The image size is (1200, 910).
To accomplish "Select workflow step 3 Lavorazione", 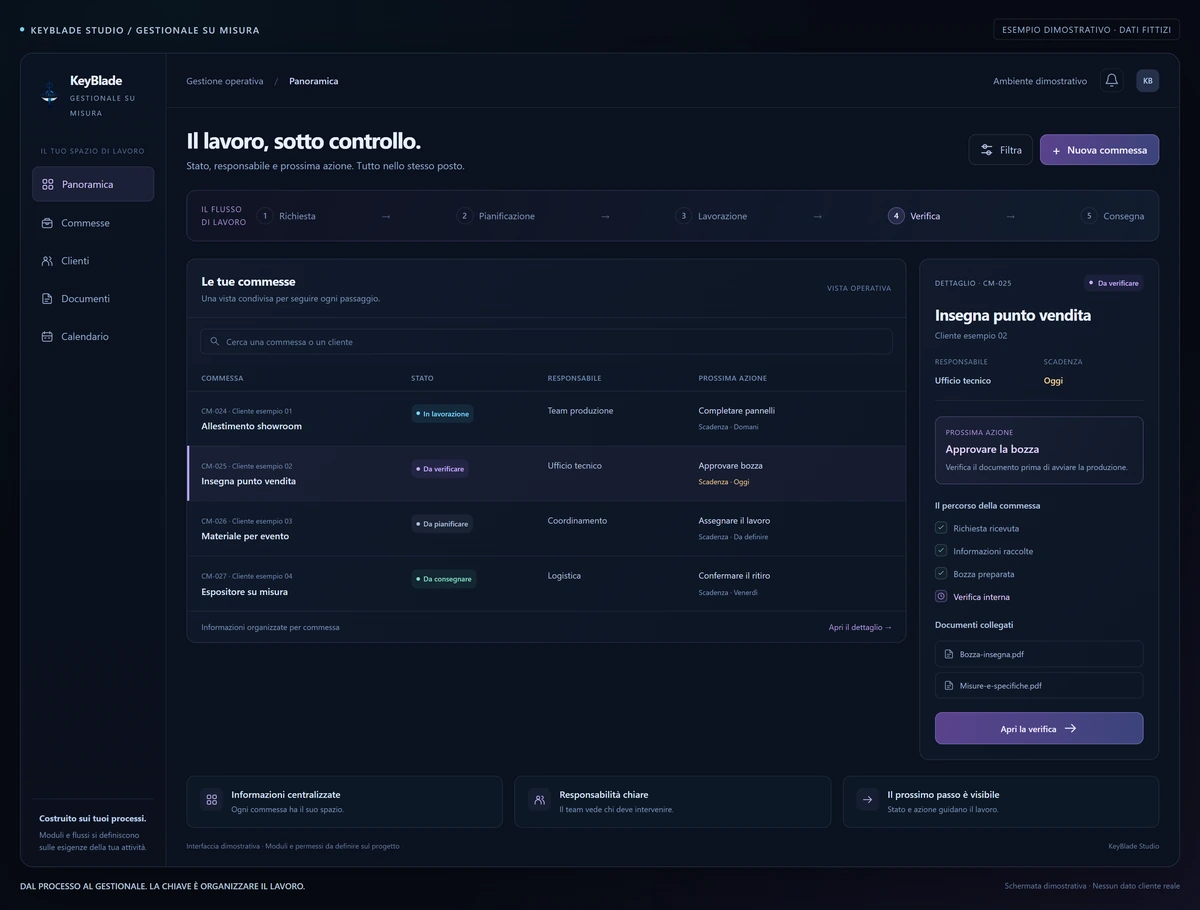I will click(712, 216).
